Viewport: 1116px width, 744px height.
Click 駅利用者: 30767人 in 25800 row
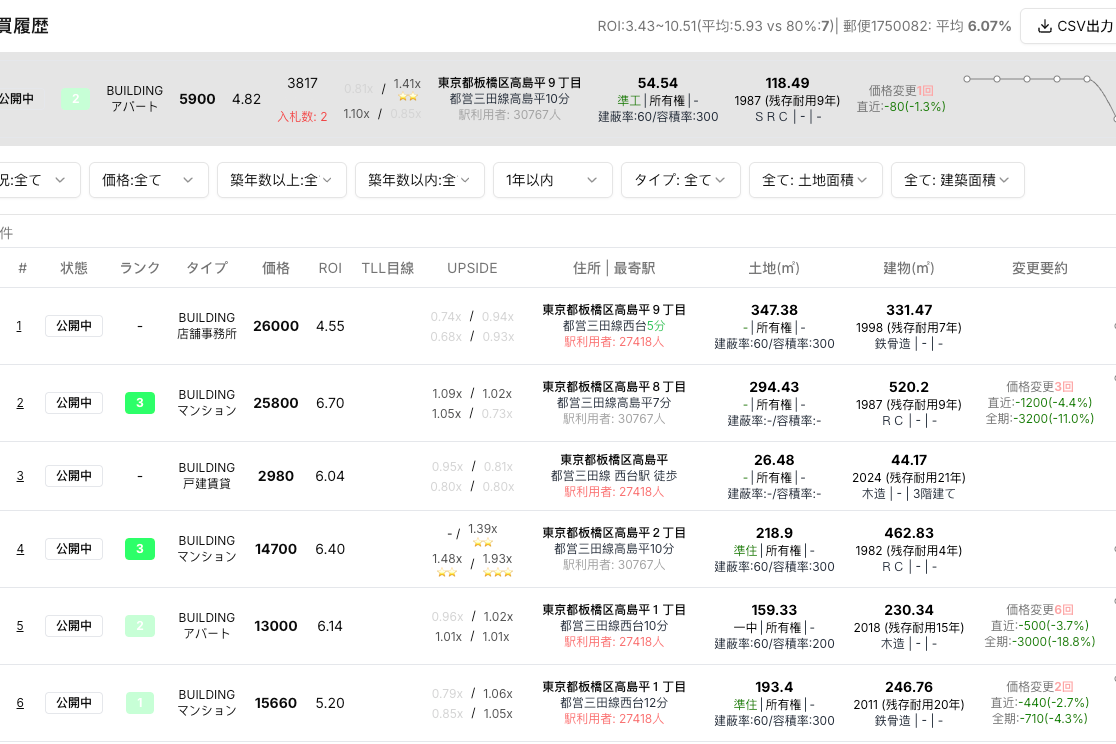click(x=614, y=419)
